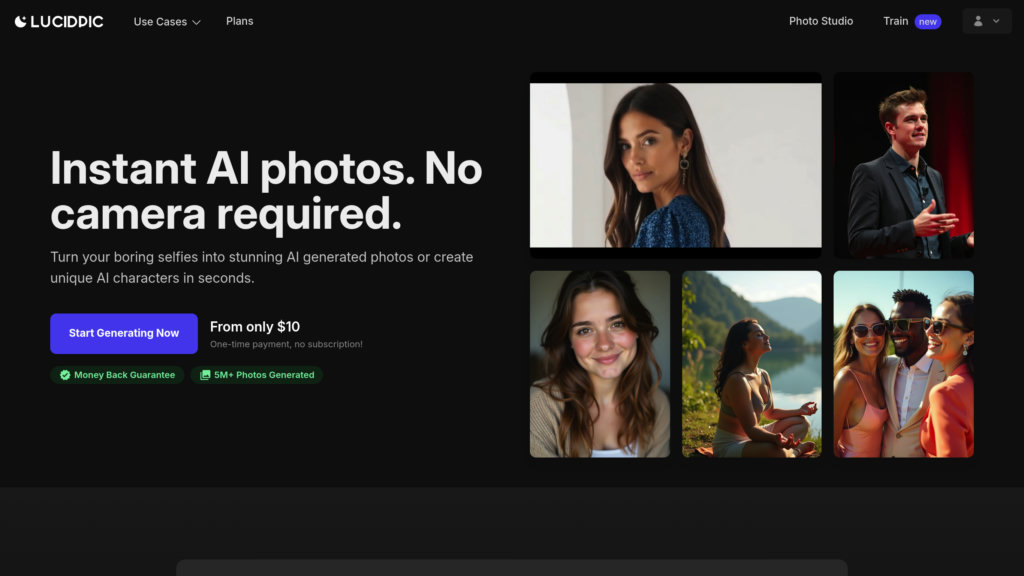Open the Use Cases menu label

[x=160, y=22]
